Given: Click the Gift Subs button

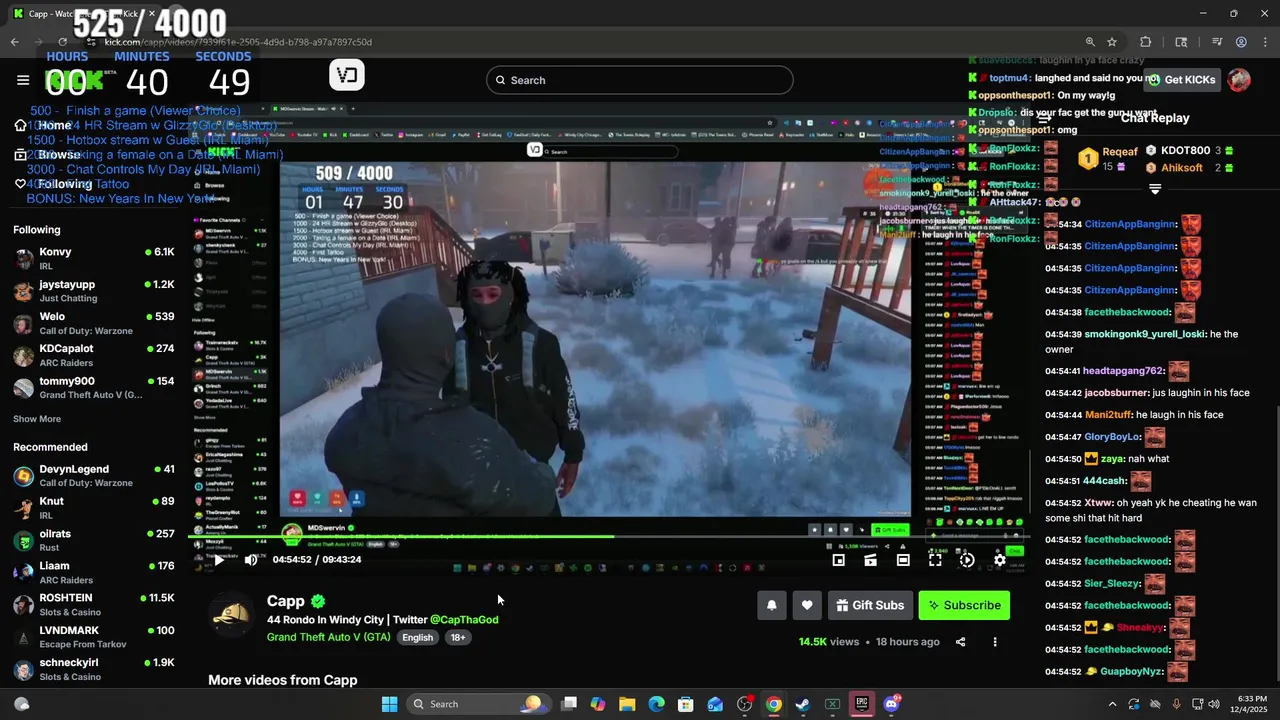Looking at the screenshot, I should 870,605.
